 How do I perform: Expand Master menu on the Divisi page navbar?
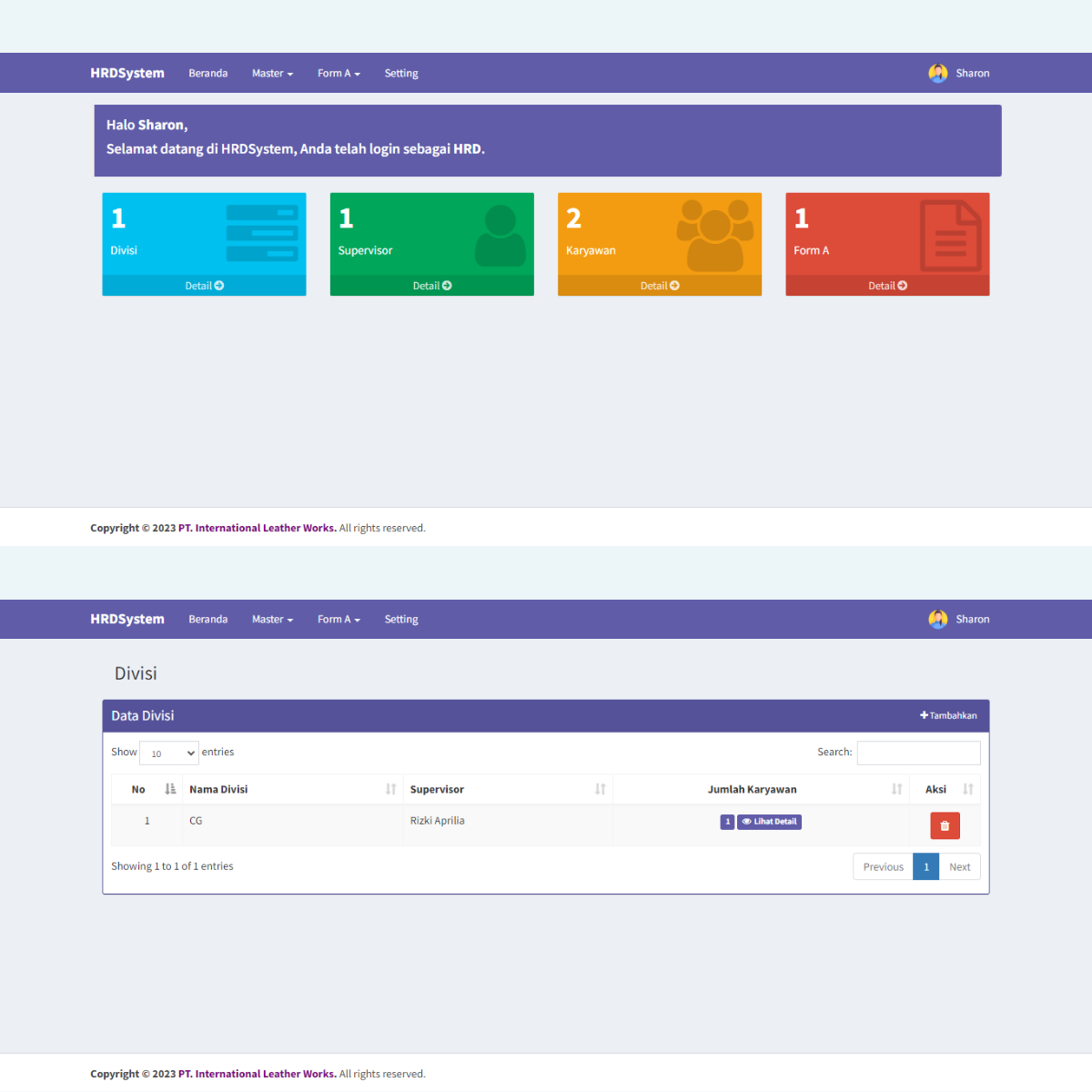[x=272, y=619]
